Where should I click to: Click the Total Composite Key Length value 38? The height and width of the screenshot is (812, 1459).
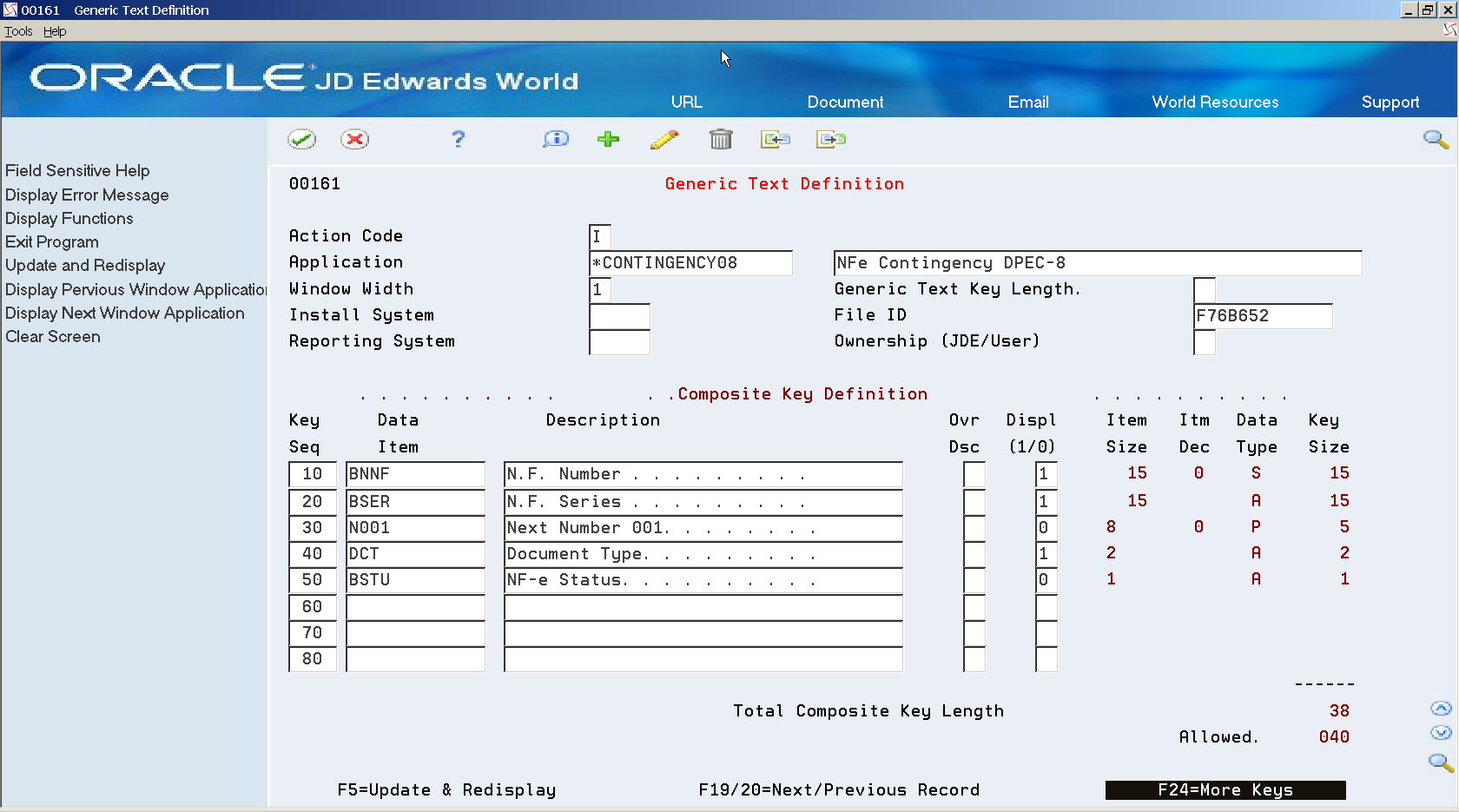(1339, 710)
